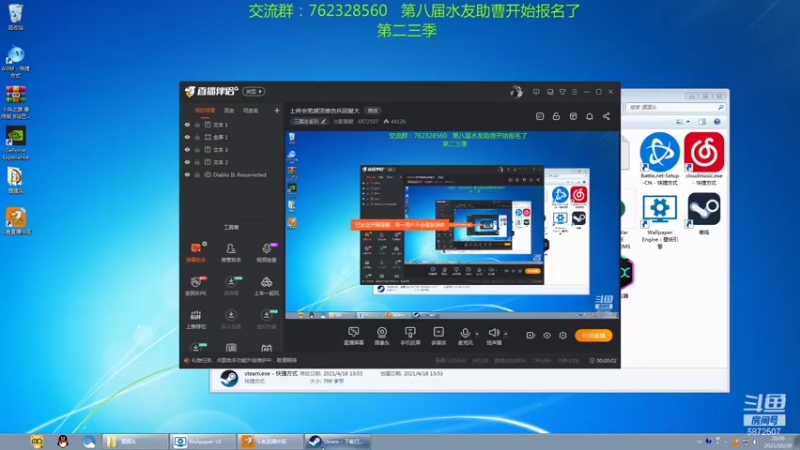Select the Steam shortcut in the Explorer window
Viewport: 800px width, 450px height.
click(x=704, y=214)
